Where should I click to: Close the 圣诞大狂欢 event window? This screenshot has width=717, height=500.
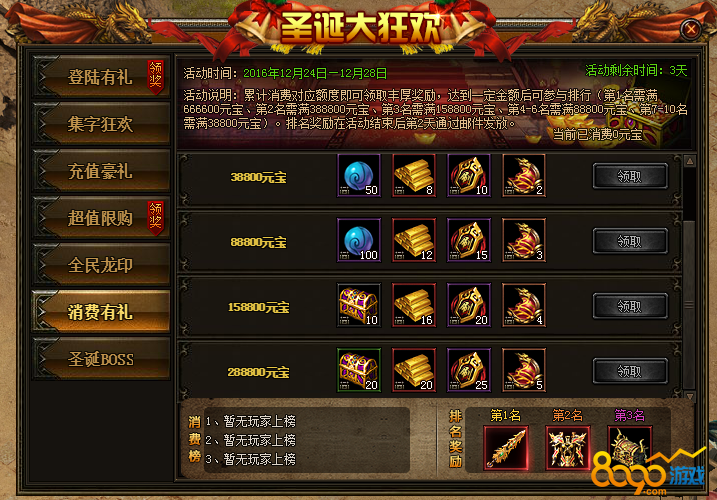691,30
